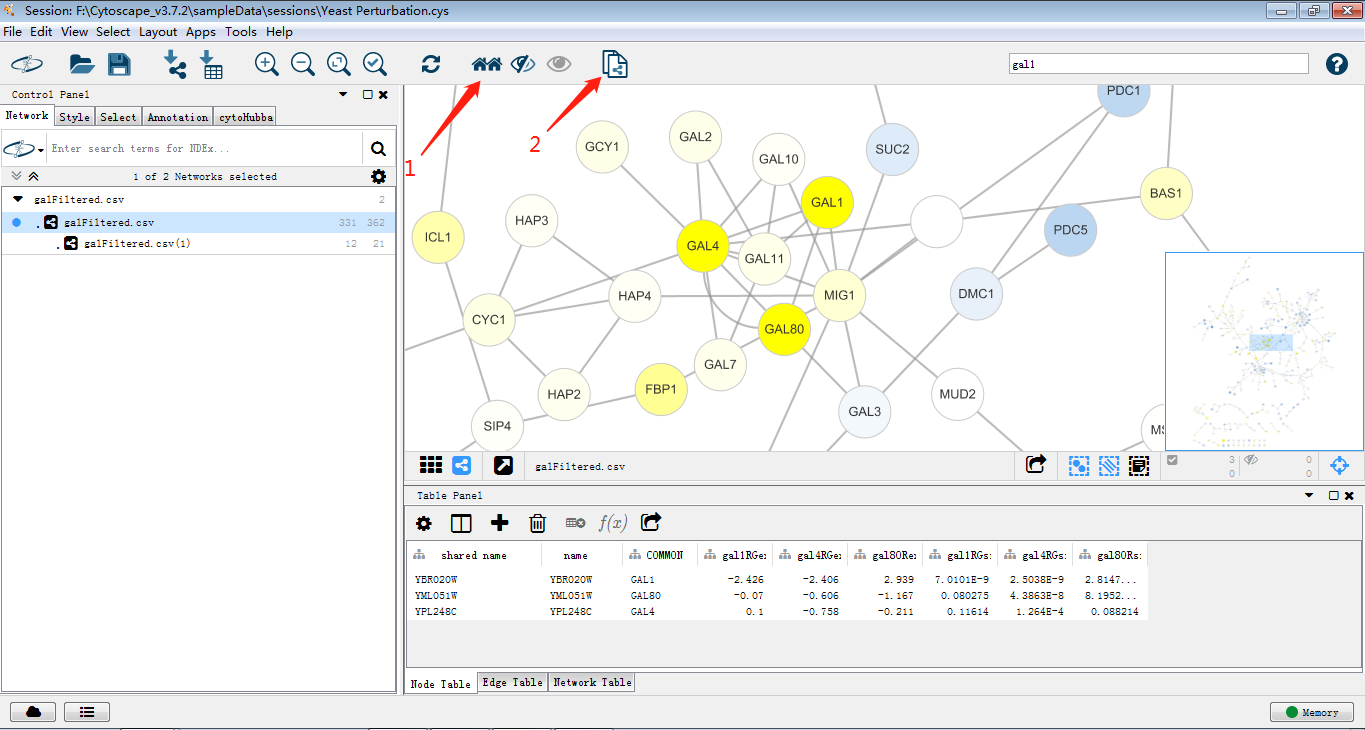Image resolution: width=1365 pixels, height=730 pixels.
Task: Toggle node selection mode button
Action: coord(1079,465)
